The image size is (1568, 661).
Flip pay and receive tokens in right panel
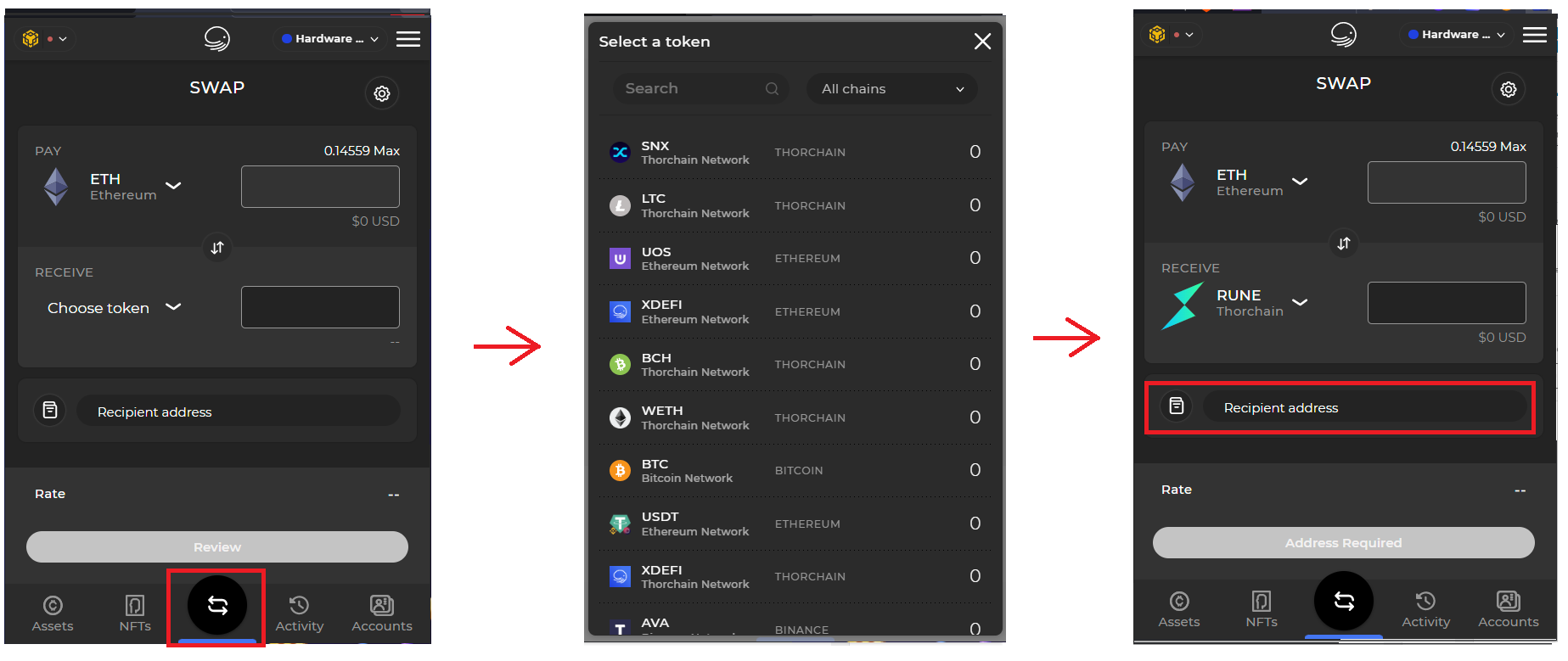pyautogui.click(x=1344, y=244)
